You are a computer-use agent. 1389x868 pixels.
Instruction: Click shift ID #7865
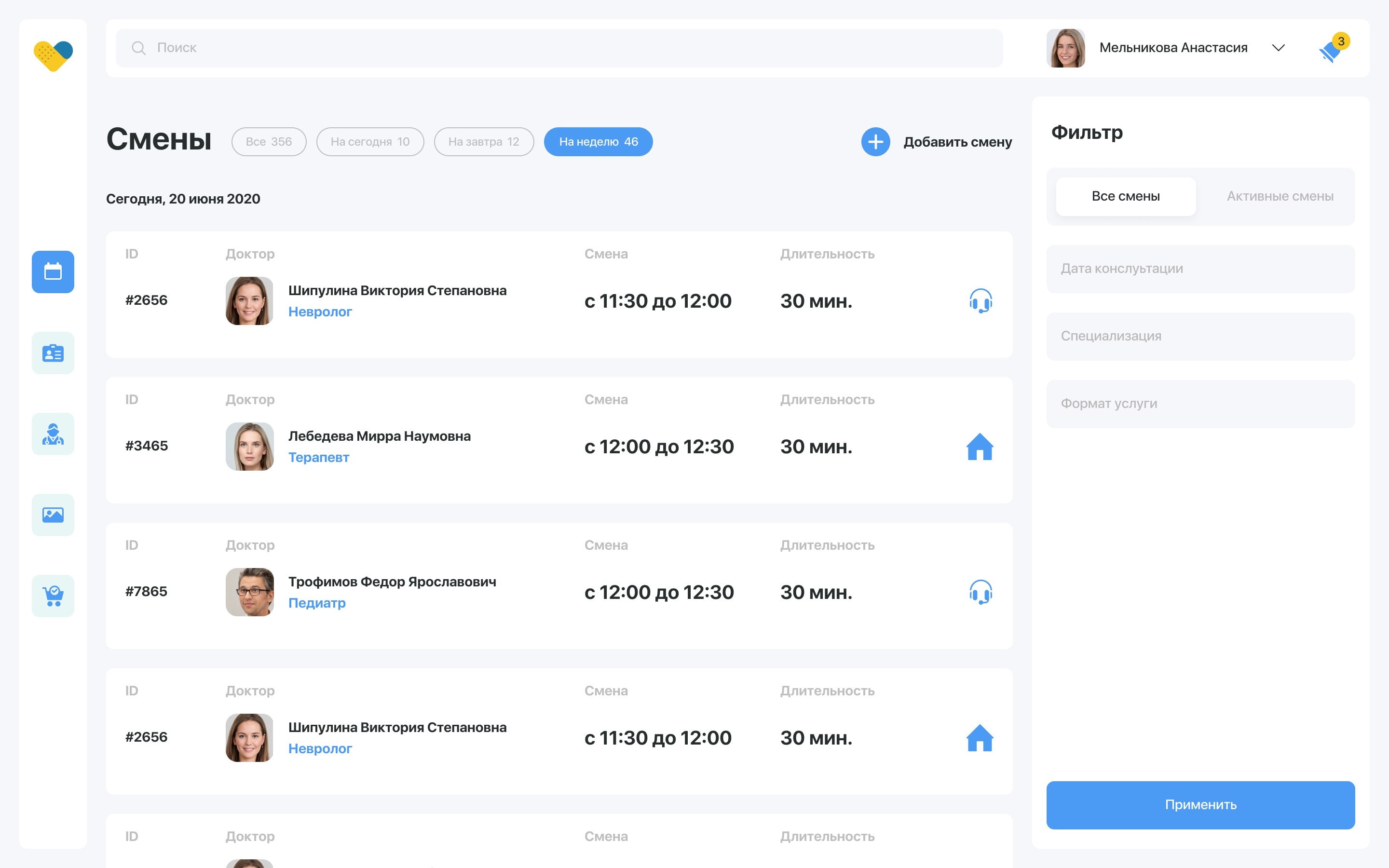tap(146, 591)
